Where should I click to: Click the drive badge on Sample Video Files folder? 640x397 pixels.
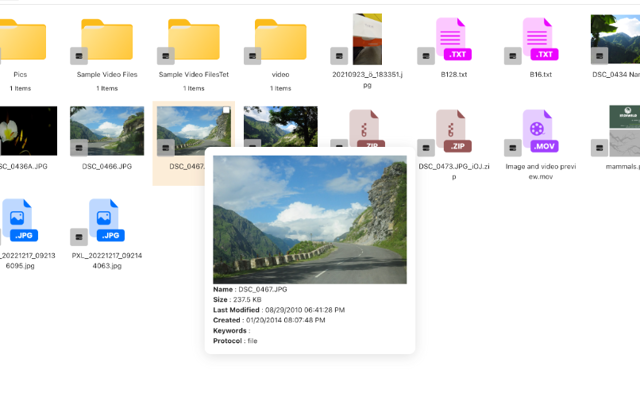point(79,56)
